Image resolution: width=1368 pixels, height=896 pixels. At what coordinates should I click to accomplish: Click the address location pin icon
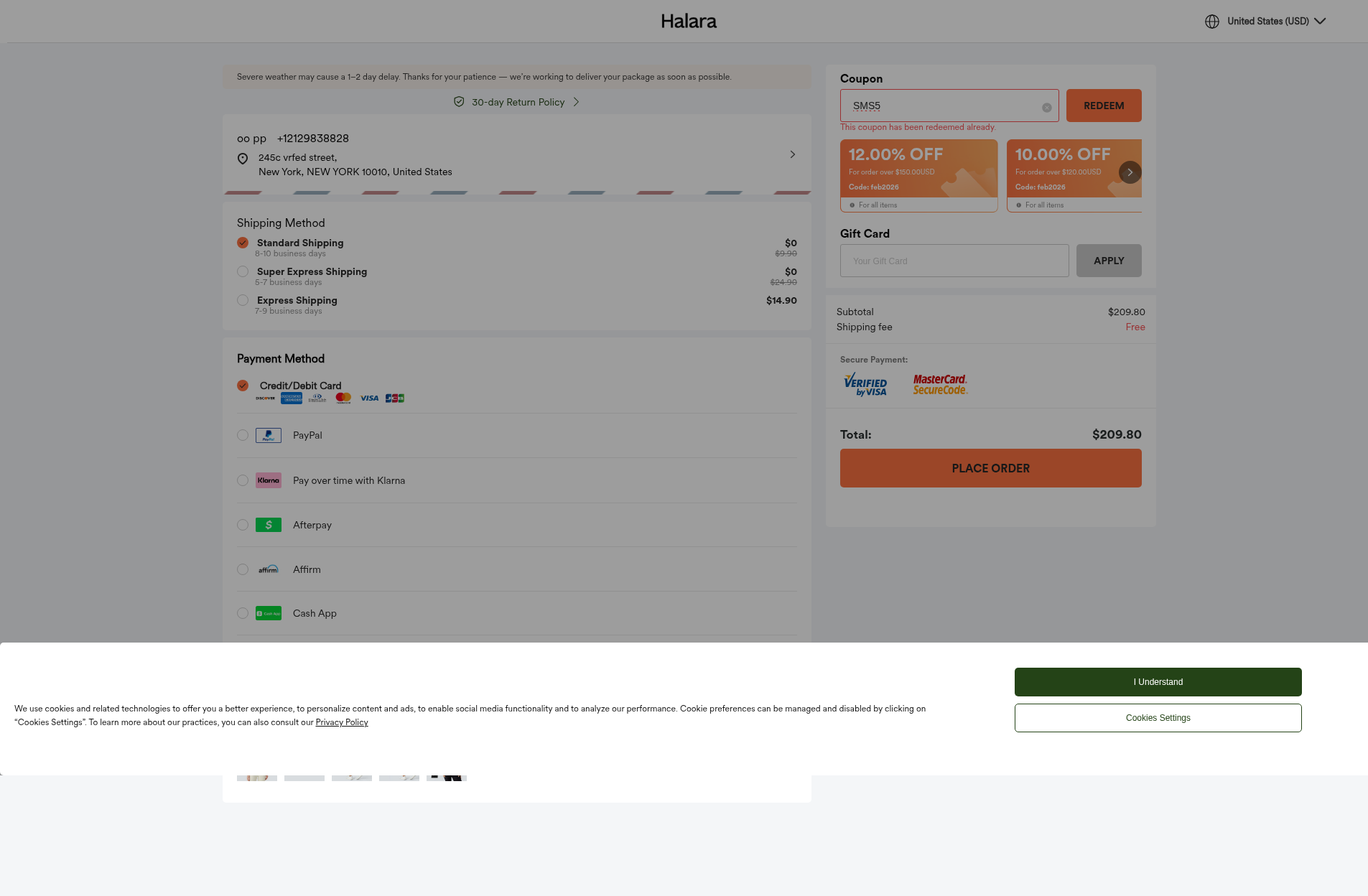coord(243,159)
